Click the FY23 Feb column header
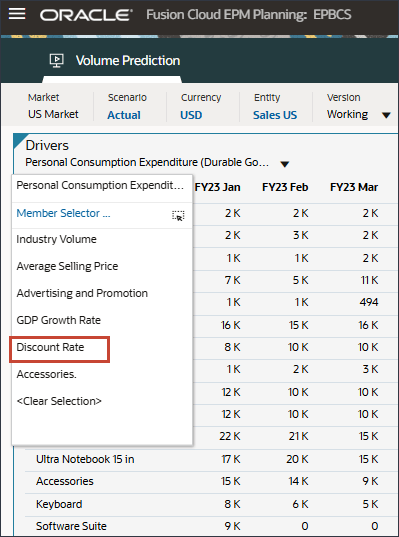Viewport: 399px width, 537px height. click(285, 187)
